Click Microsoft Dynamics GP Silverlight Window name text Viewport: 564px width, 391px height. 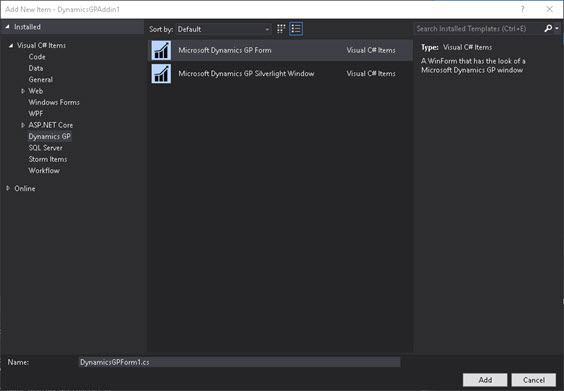pyautogui.click(x=246, y=73)
